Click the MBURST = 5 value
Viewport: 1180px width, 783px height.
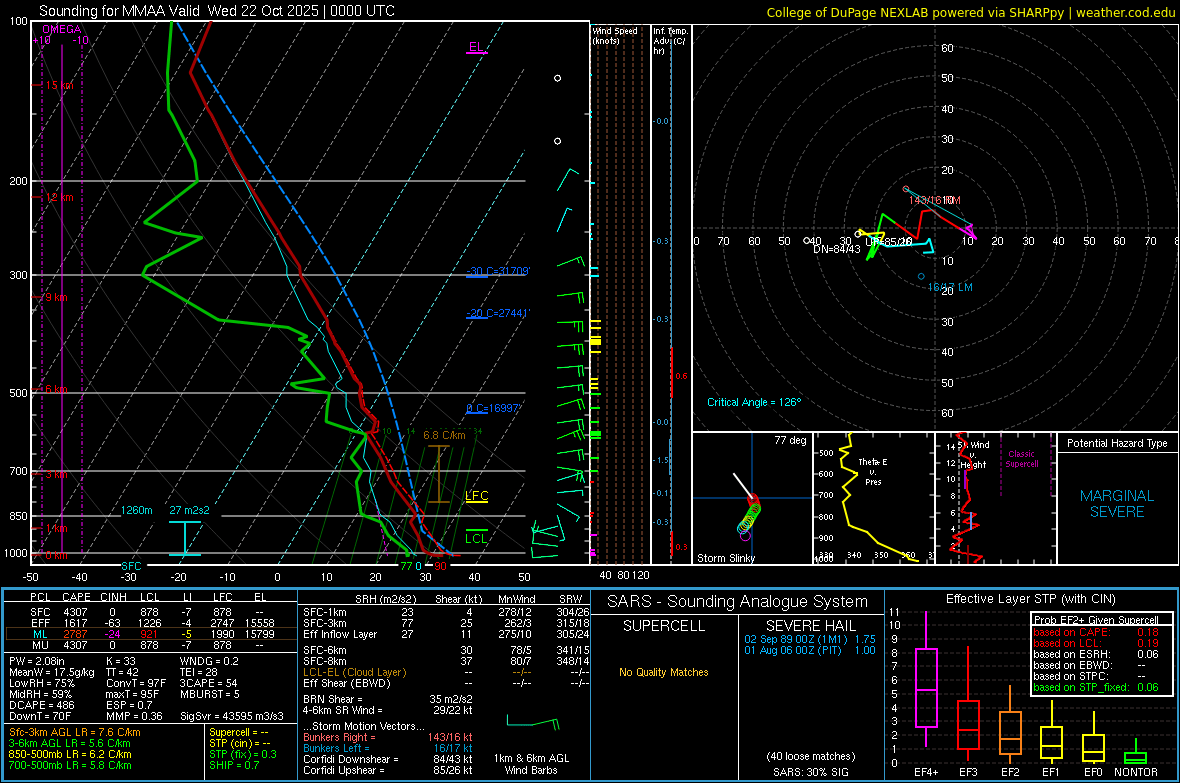pos(210,694)
